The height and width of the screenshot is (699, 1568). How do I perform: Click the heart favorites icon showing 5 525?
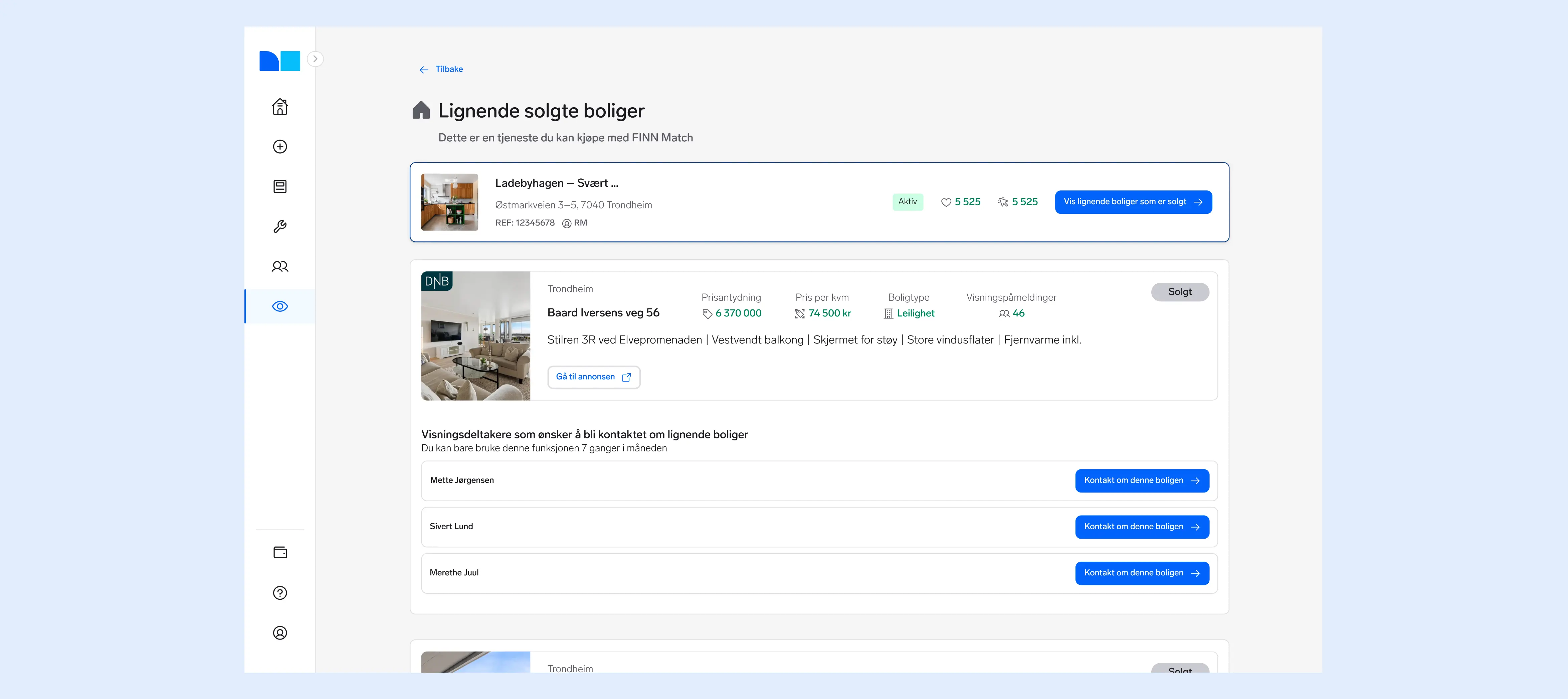point(946,202)
